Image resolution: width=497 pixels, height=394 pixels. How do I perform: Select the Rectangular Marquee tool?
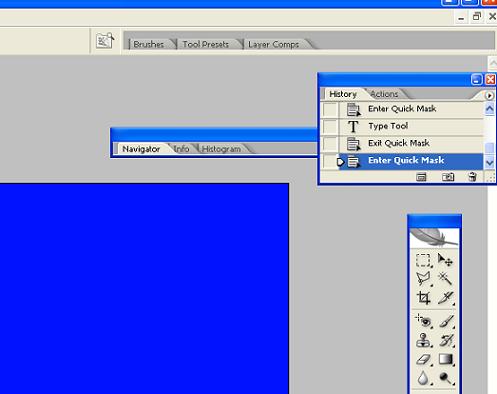pos(423,260)
